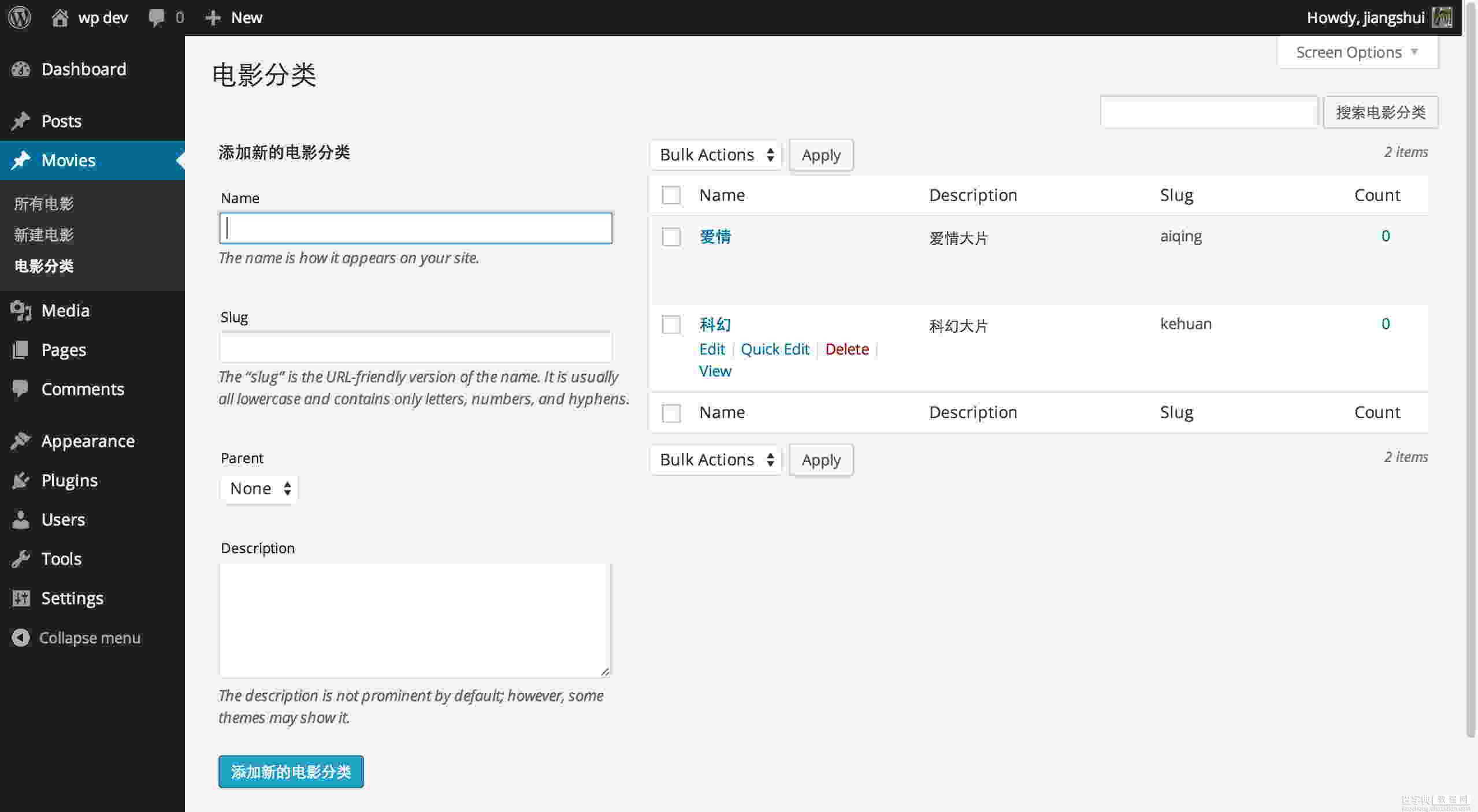This screenshot has width=1478, height=812.
Task: Click the Dashboard menu icon
Action: pyautogui.click(x=20, y=70)
